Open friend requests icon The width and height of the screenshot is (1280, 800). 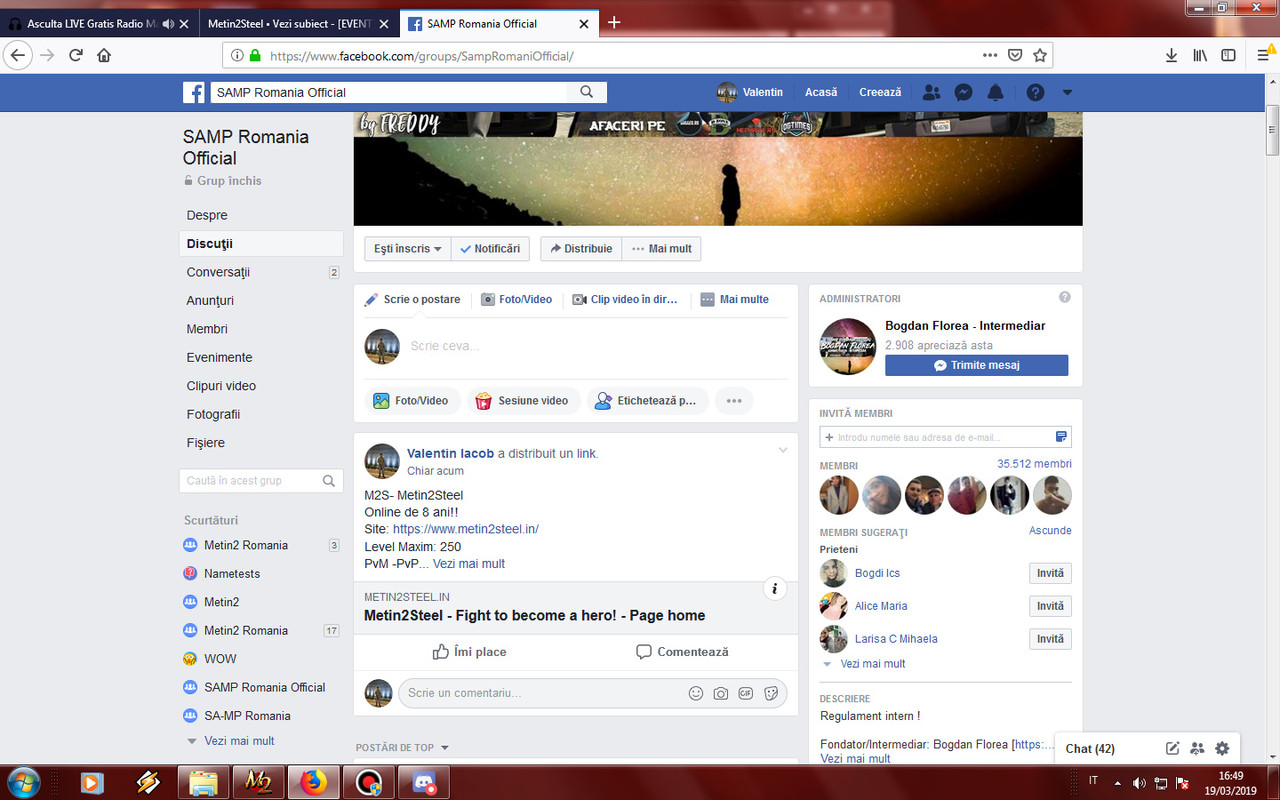tap(932, 92)
